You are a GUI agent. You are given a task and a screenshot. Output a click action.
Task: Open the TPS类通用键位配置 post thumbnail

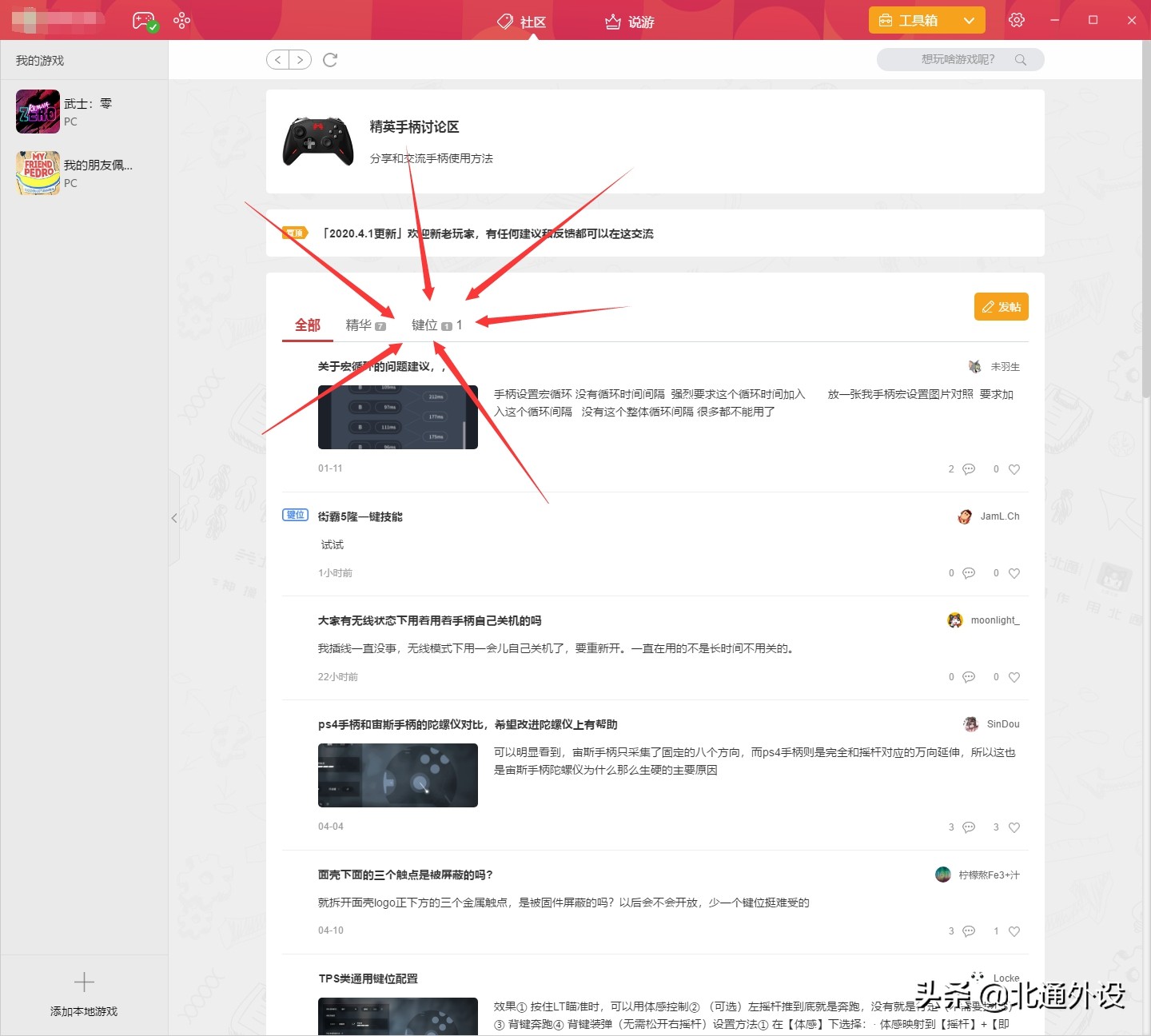pyautogui.click(x=398, y=1017)
